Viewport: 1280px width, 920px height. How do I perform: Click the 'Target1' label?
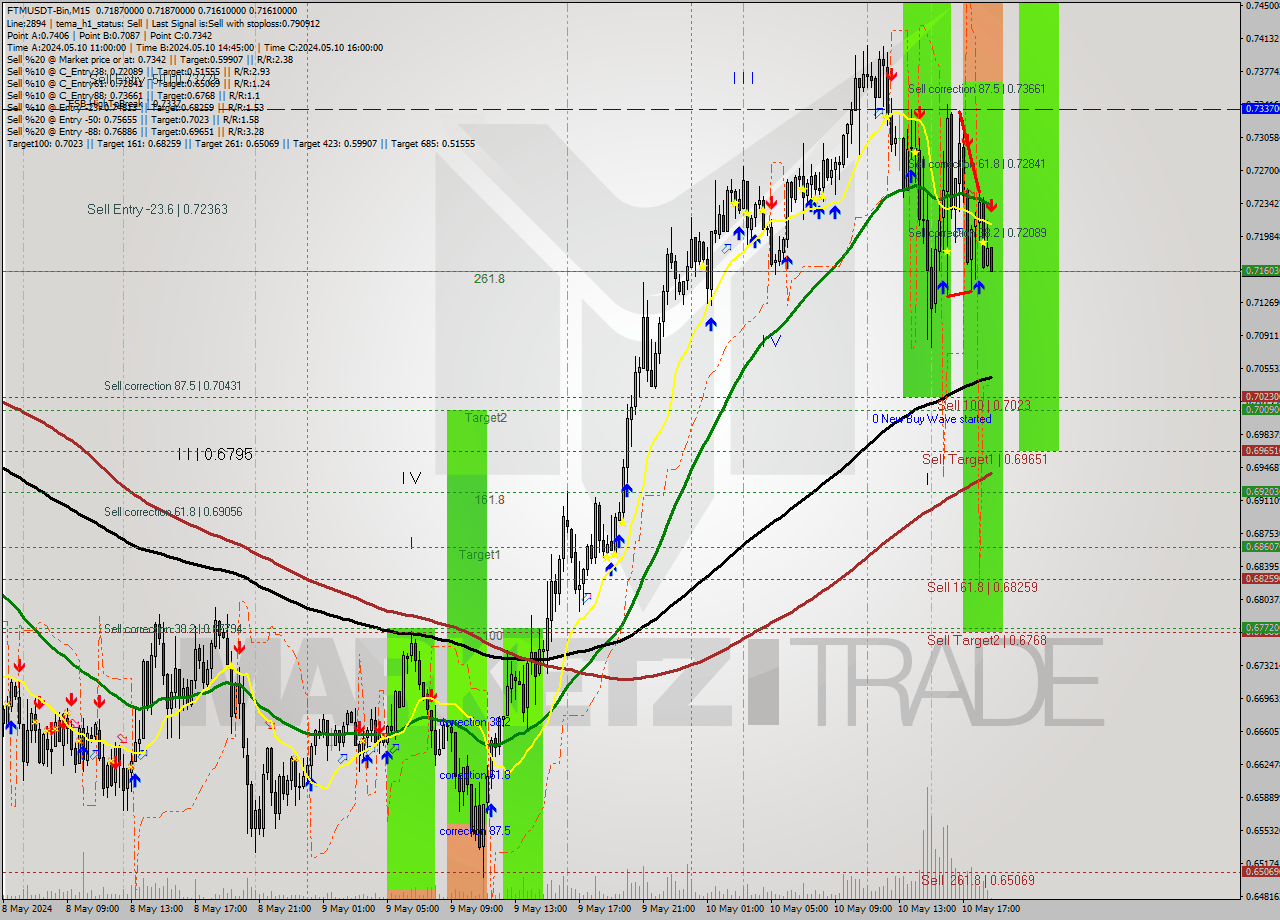pos(480,554)
